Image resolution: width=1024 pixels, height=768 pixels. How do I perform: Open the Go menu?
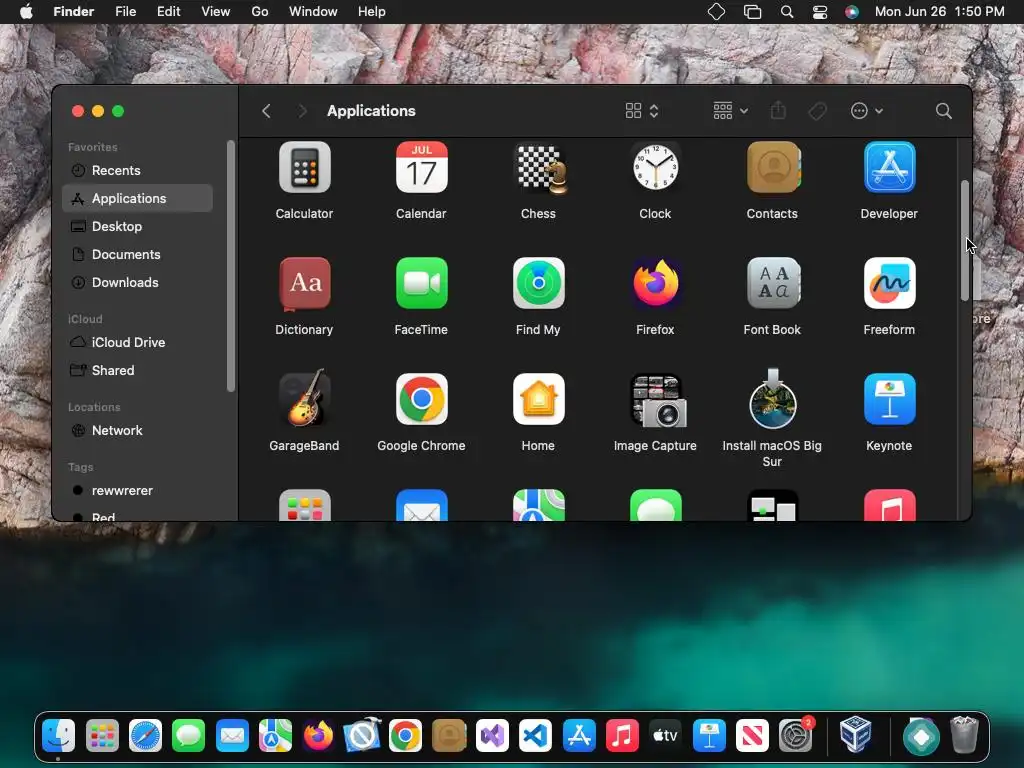point(260,12)
